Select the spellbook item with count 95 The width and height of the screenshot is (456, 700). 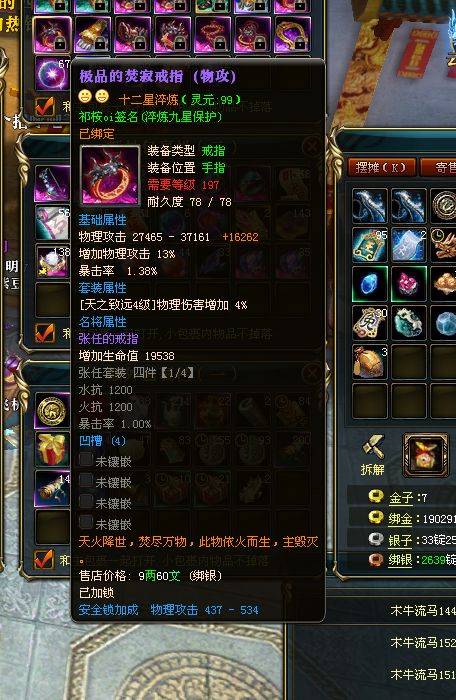369,245
